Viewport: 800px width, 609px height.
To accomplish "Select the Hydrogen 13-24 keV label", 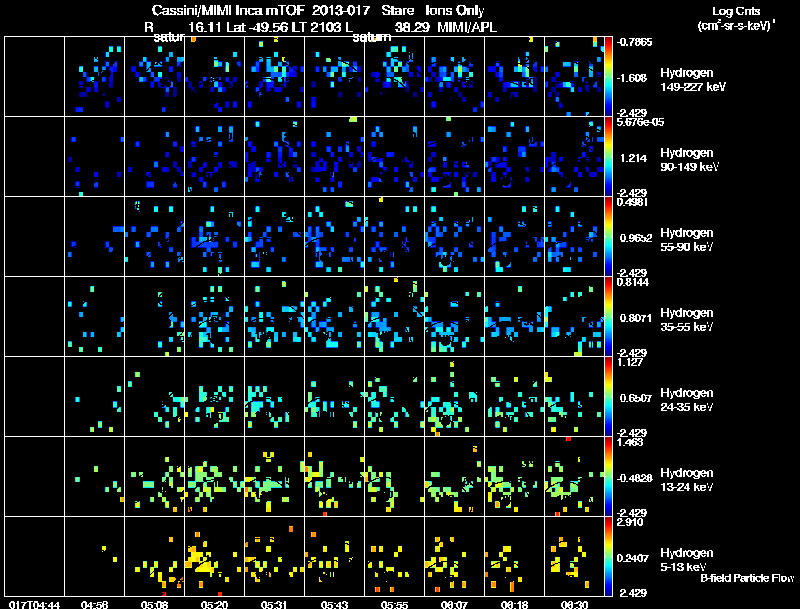I will coord(687,480).
